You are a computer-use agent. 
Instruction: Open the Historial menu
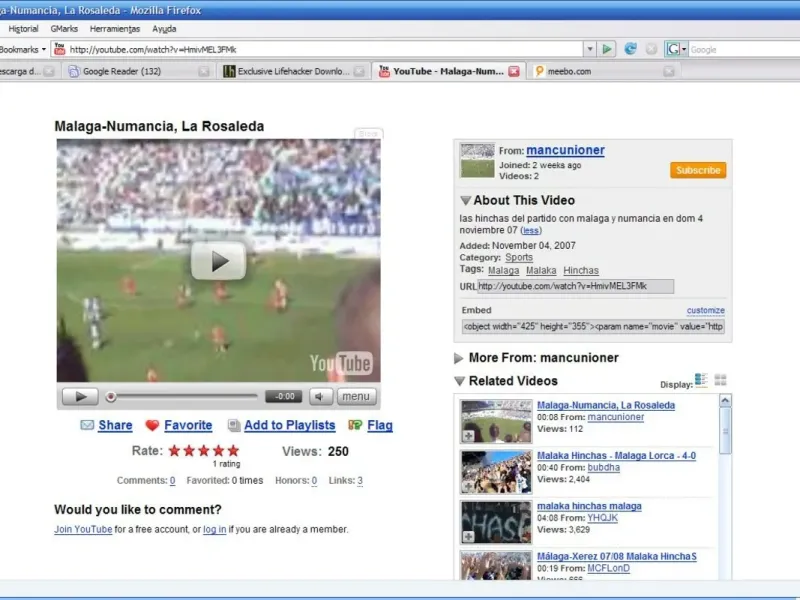23,29
